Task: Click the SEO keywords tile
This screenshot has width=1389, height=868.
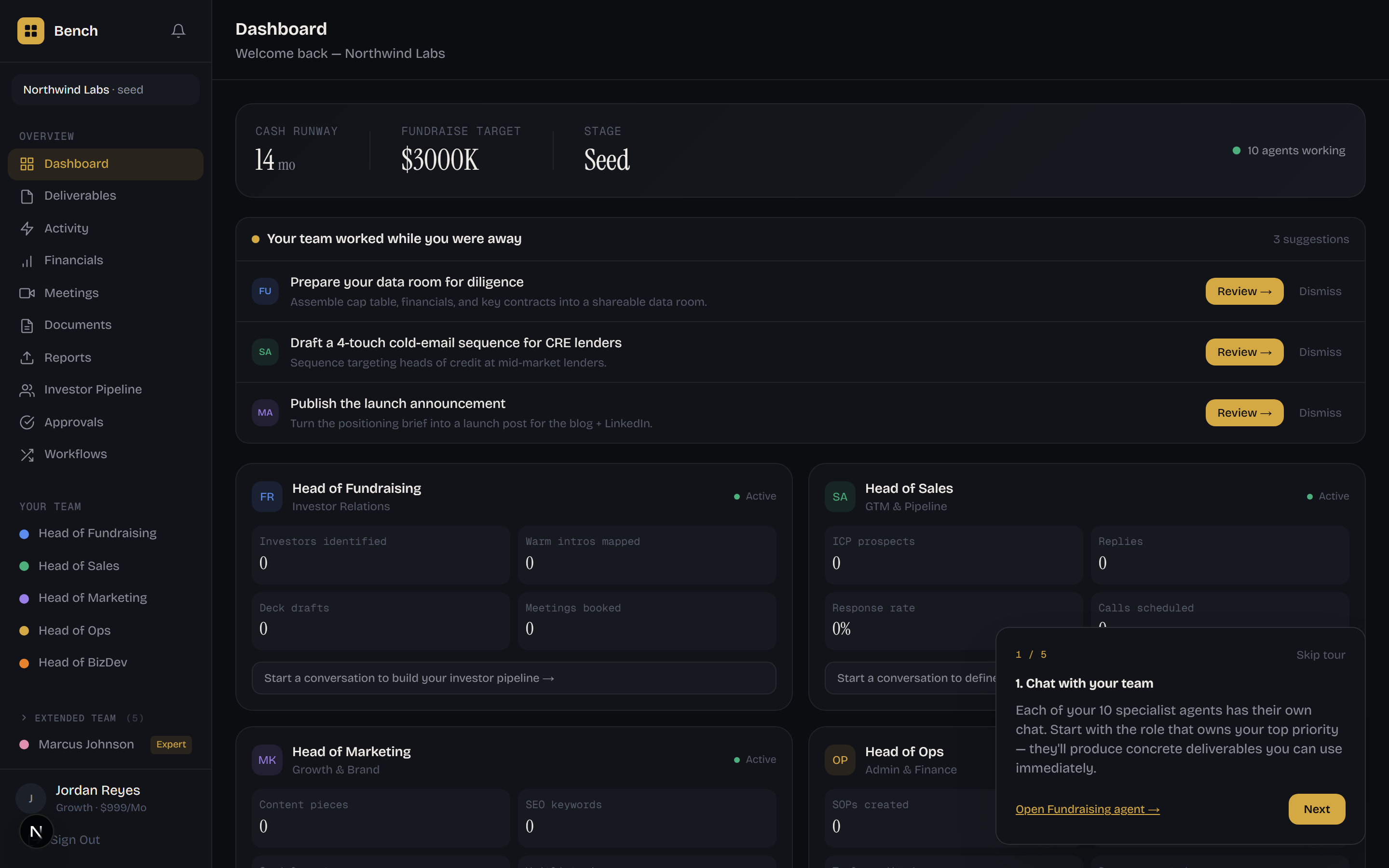Action: click(x=647, y=818)
